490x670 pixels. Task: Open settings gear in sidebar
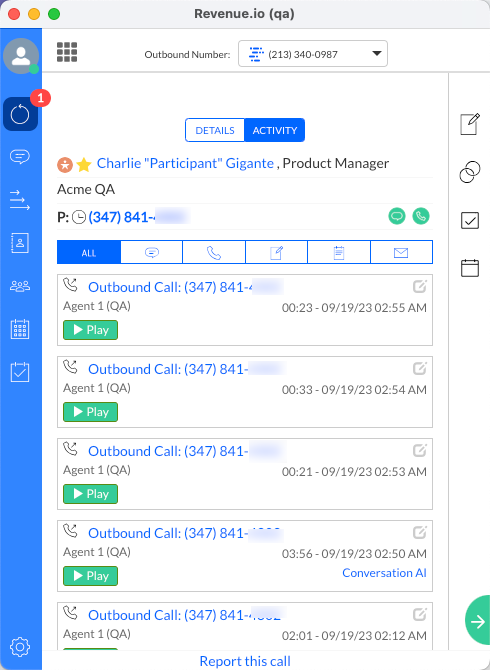20,646
